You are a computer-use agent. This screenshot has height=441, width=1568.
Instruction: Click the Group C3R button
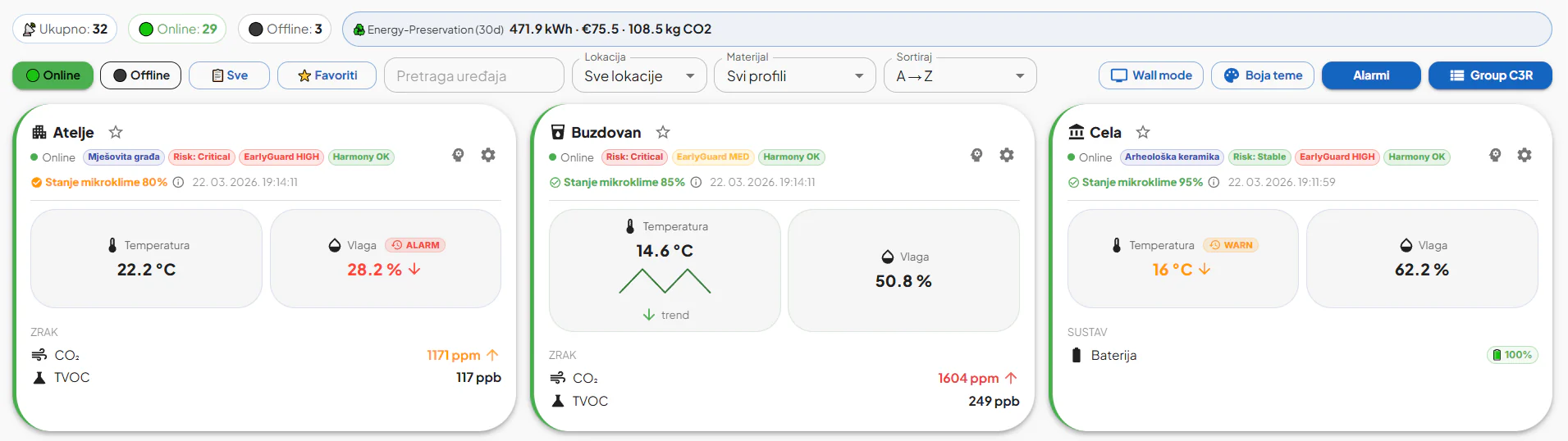(1490, 75)
